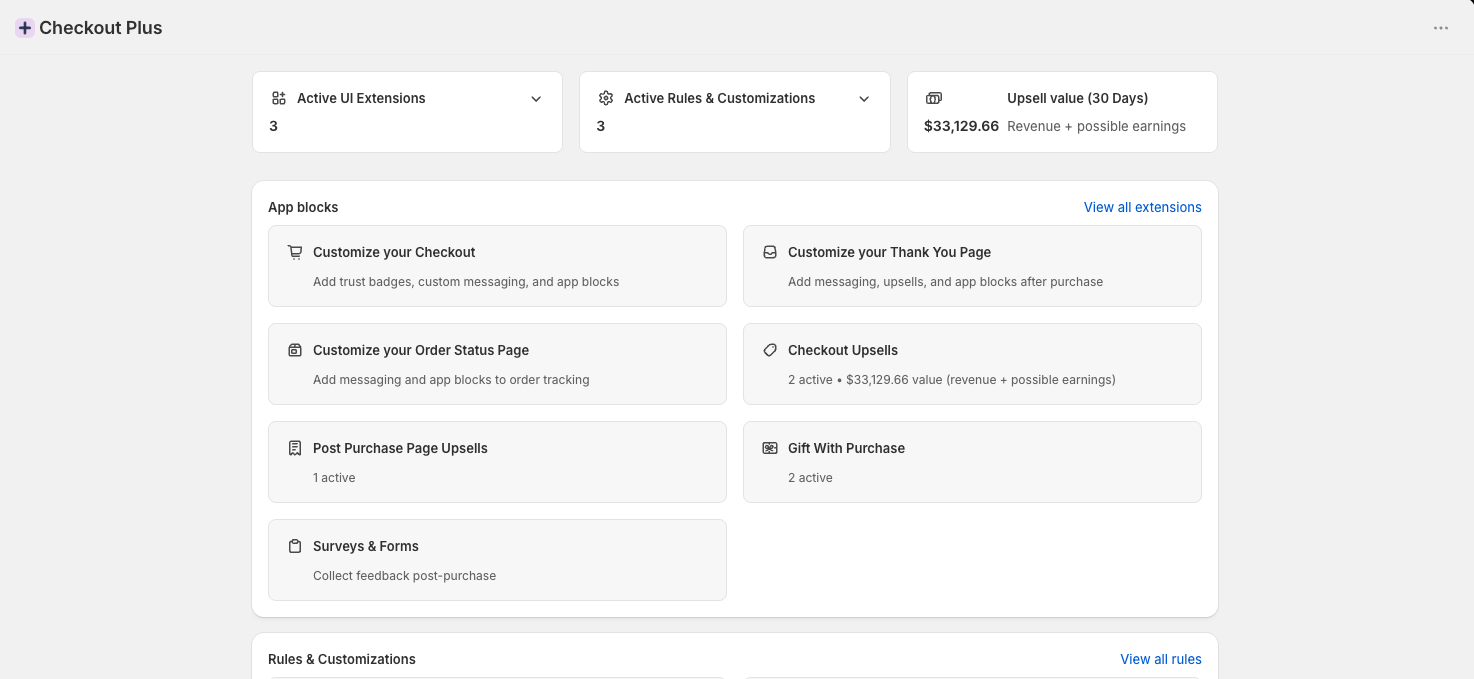Click the '2 active • $33,129.66 value' description
1474x679 pixels.
[x=952, y=380]
